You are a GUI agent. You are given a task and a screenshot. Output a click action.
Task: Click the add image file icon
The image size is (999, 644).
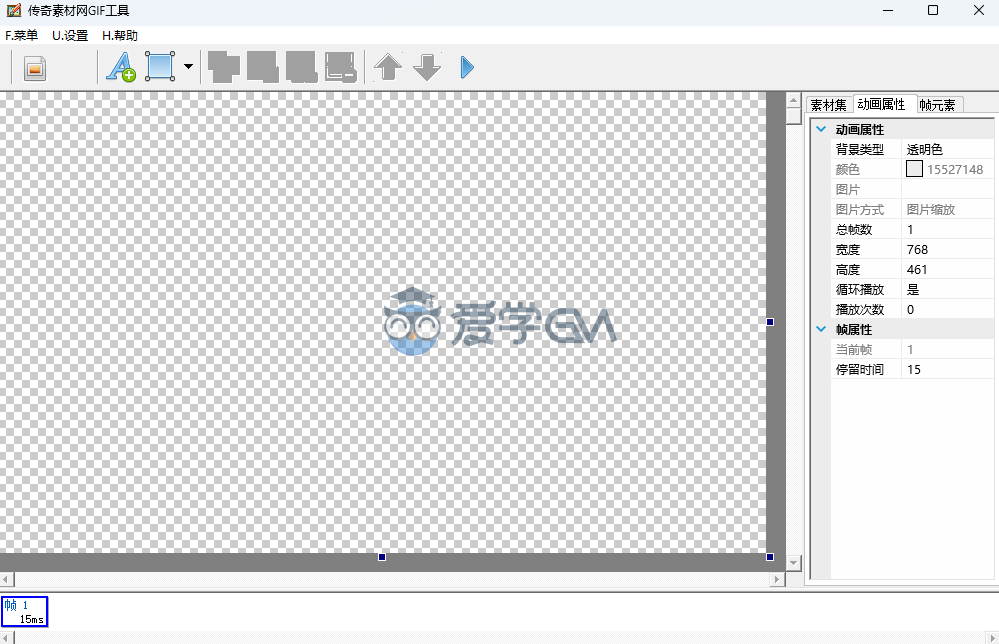click(35, 68)
